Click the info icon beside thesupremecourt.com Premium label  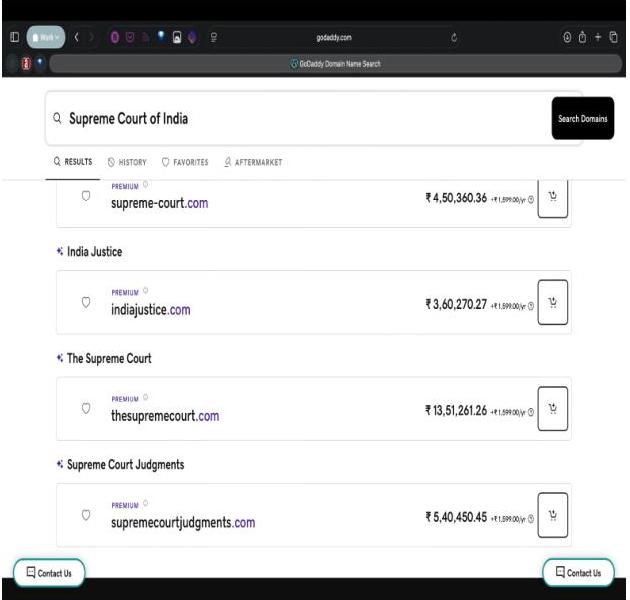click(145, 397)
